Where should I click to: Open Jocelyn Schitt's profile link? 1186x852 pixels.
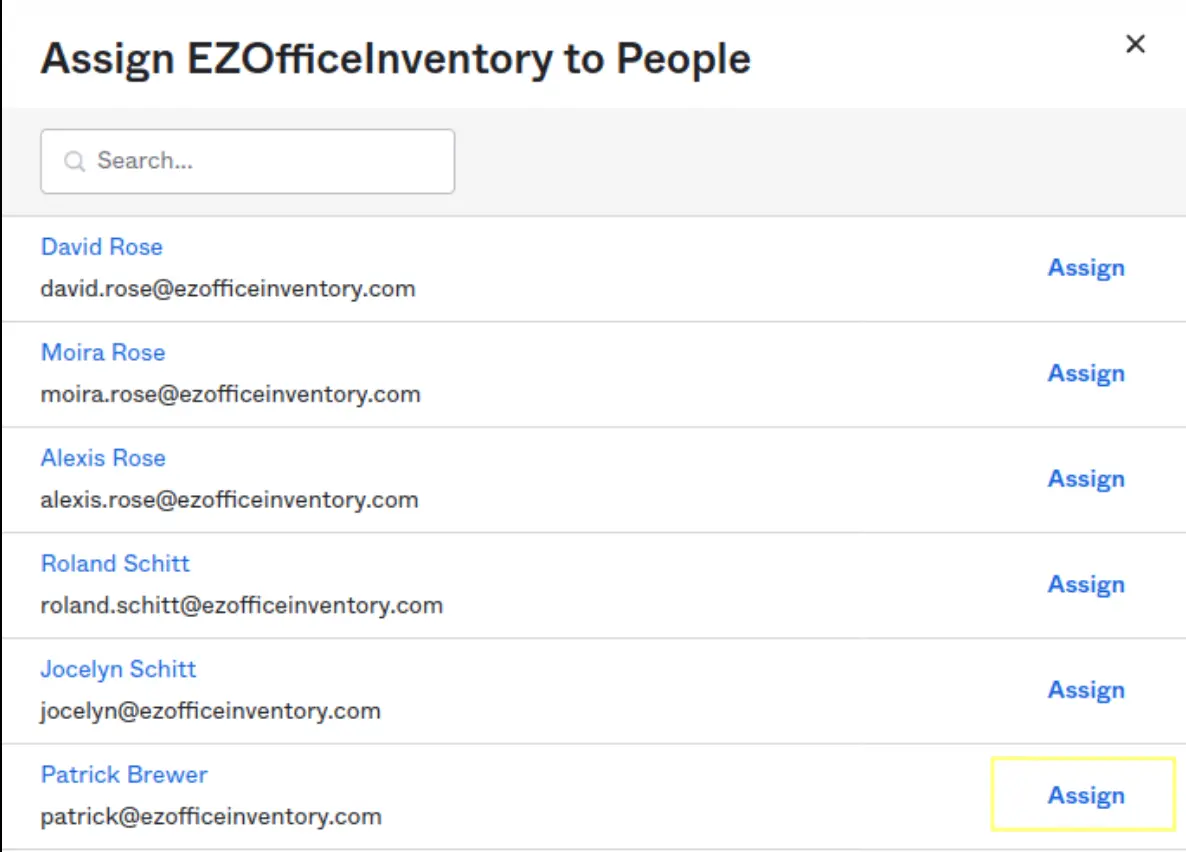(x=118, y=669)
